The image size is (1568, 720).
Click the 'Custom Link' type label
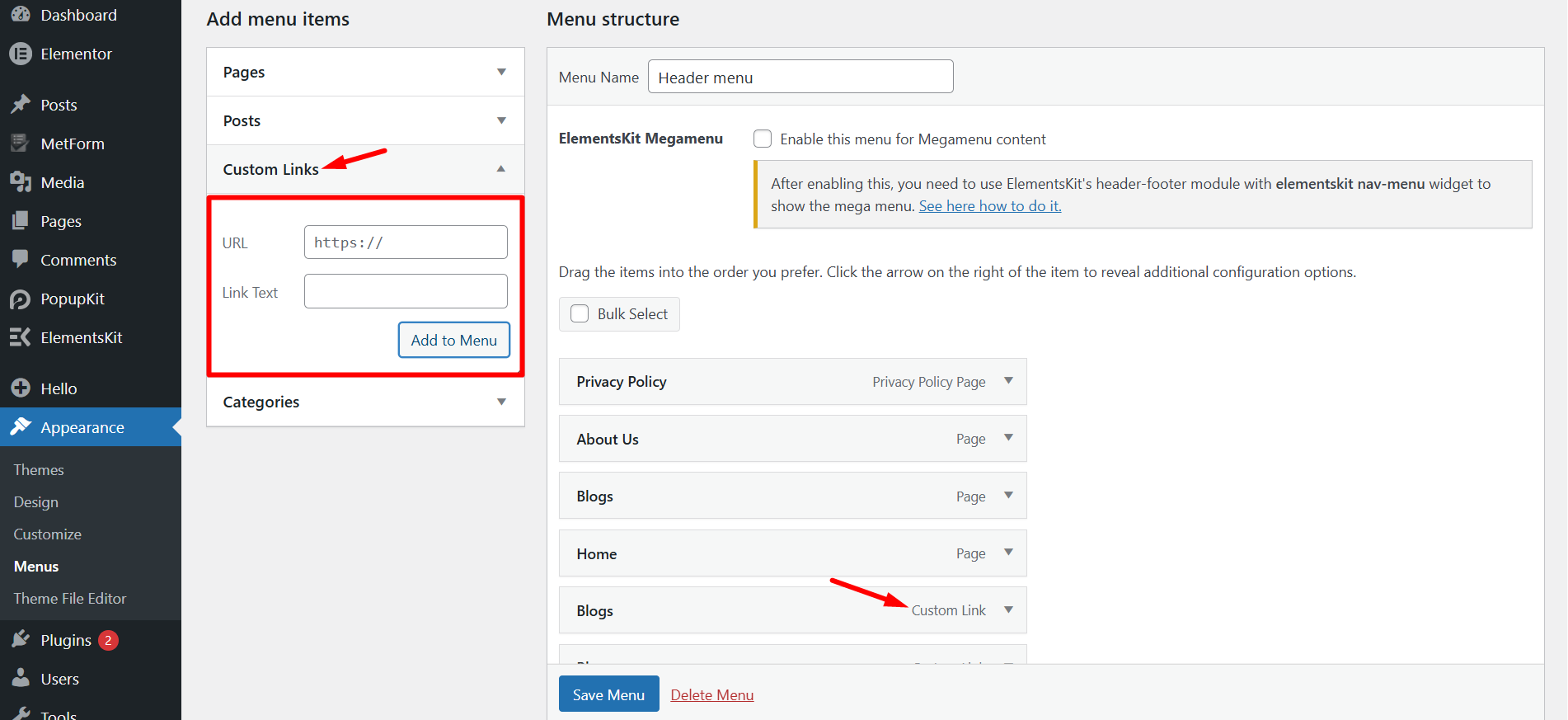(949, 610)
